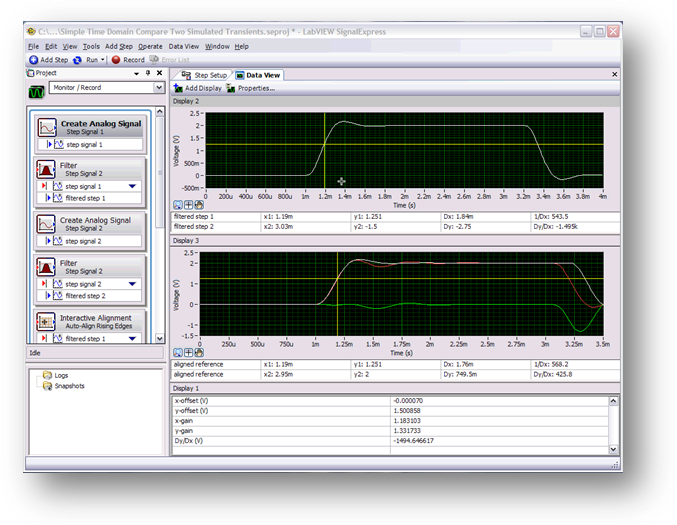Pin the Project panel
Viewport: 677px width, 525px height.
[147, 74]
